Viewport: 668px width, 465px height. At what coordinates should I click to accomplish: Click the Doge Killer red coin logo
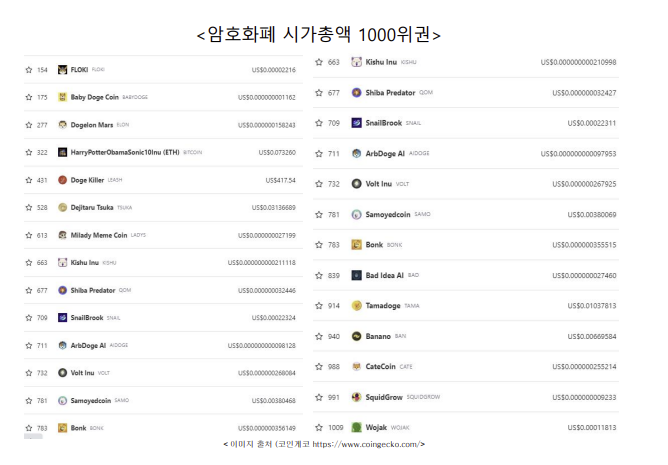[63, 180]
